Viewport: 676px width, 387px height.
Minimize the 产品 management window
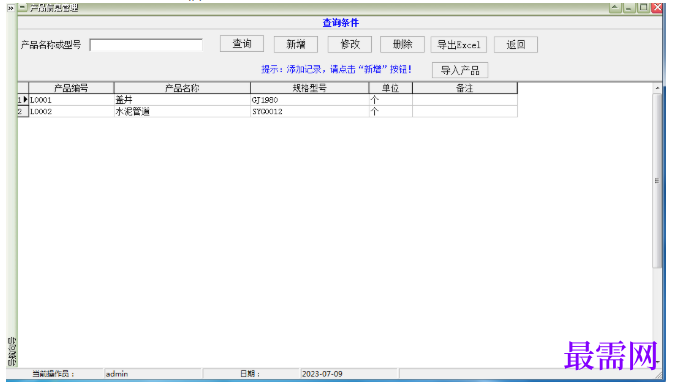[629, 7]
